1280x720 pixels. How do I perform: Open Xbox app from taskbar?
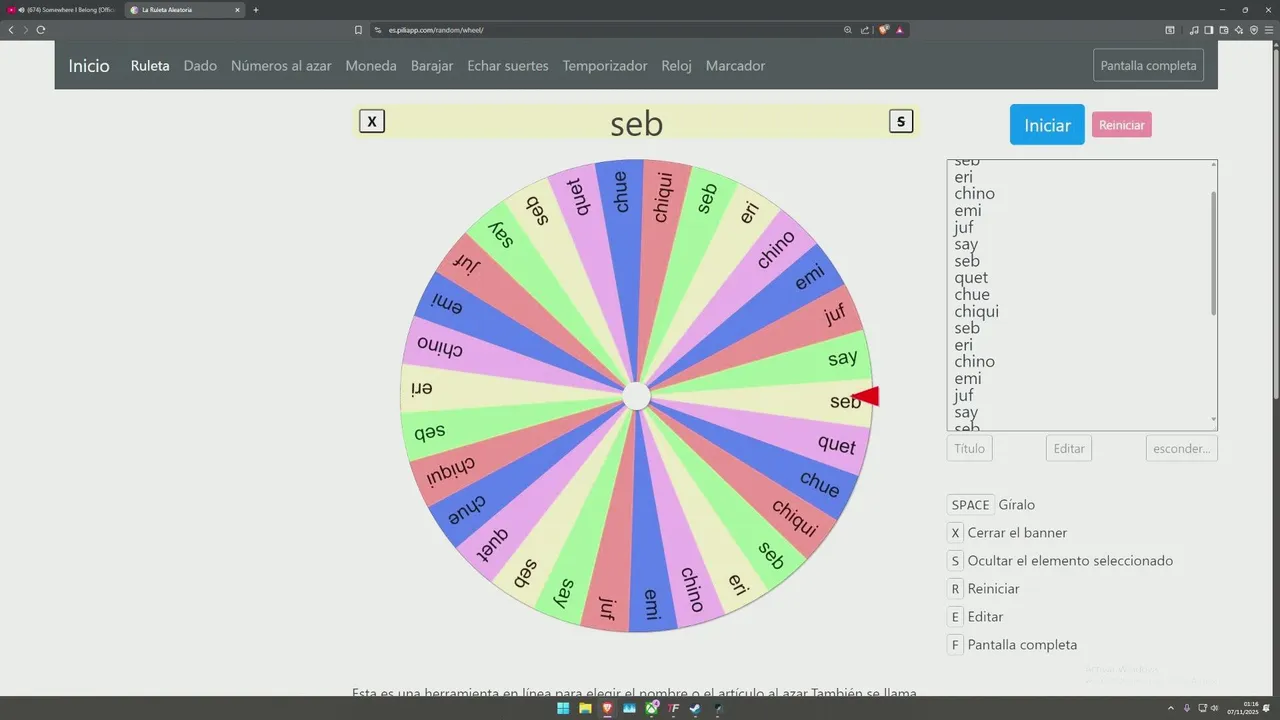click(x=652, y=709)
